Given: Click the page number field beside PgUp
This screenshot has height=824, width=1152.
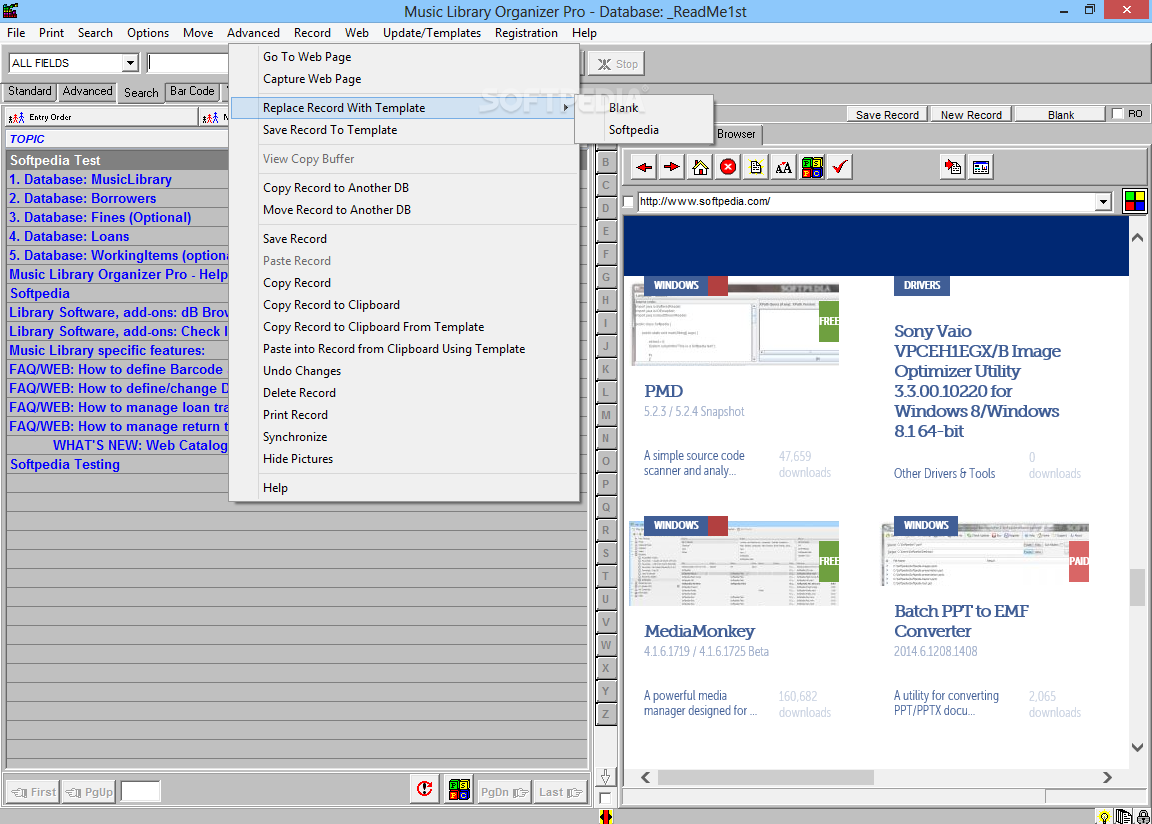Looking at the screenshot, I should tap(140, 791).
